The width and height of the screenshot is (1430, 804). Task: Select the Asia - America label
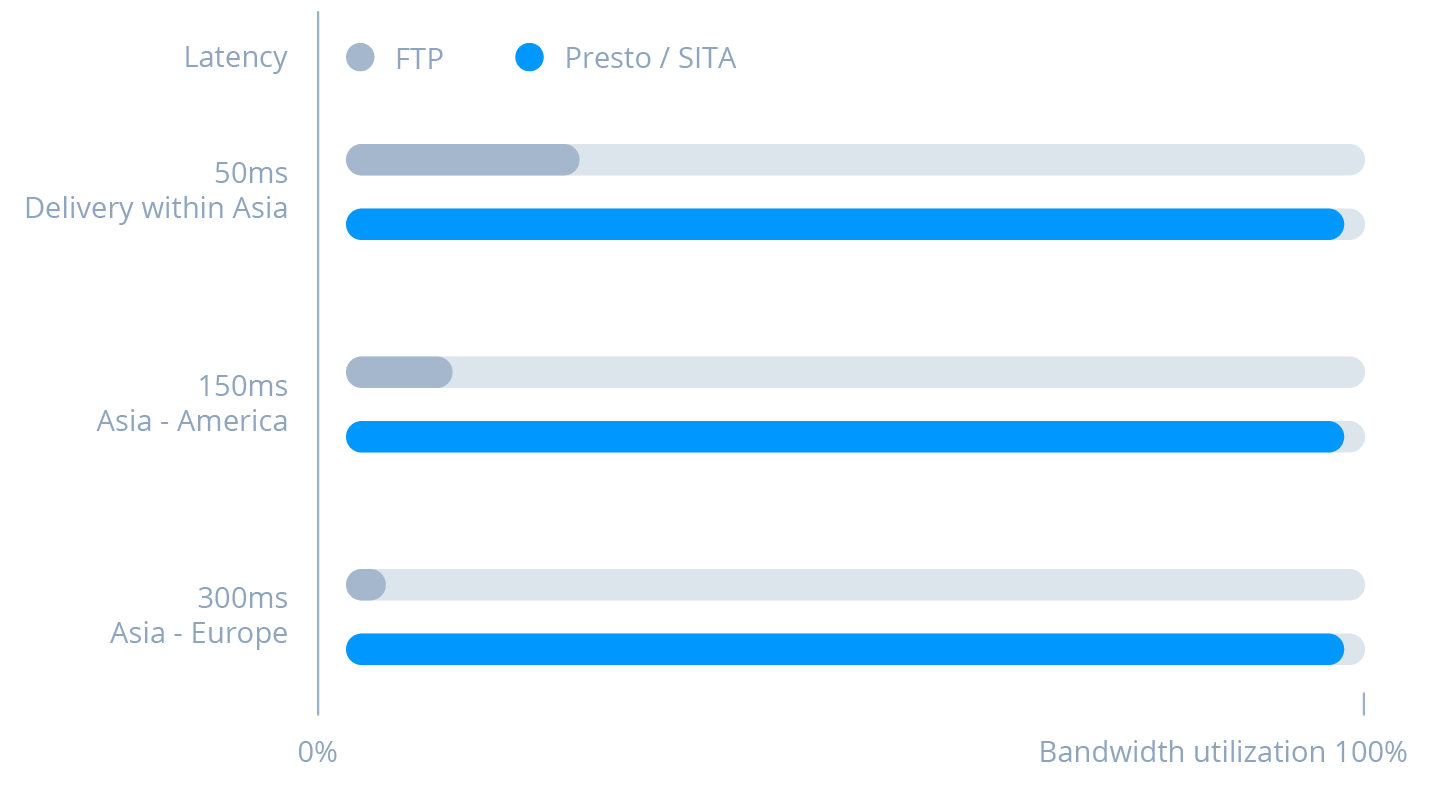coord(192,421)
